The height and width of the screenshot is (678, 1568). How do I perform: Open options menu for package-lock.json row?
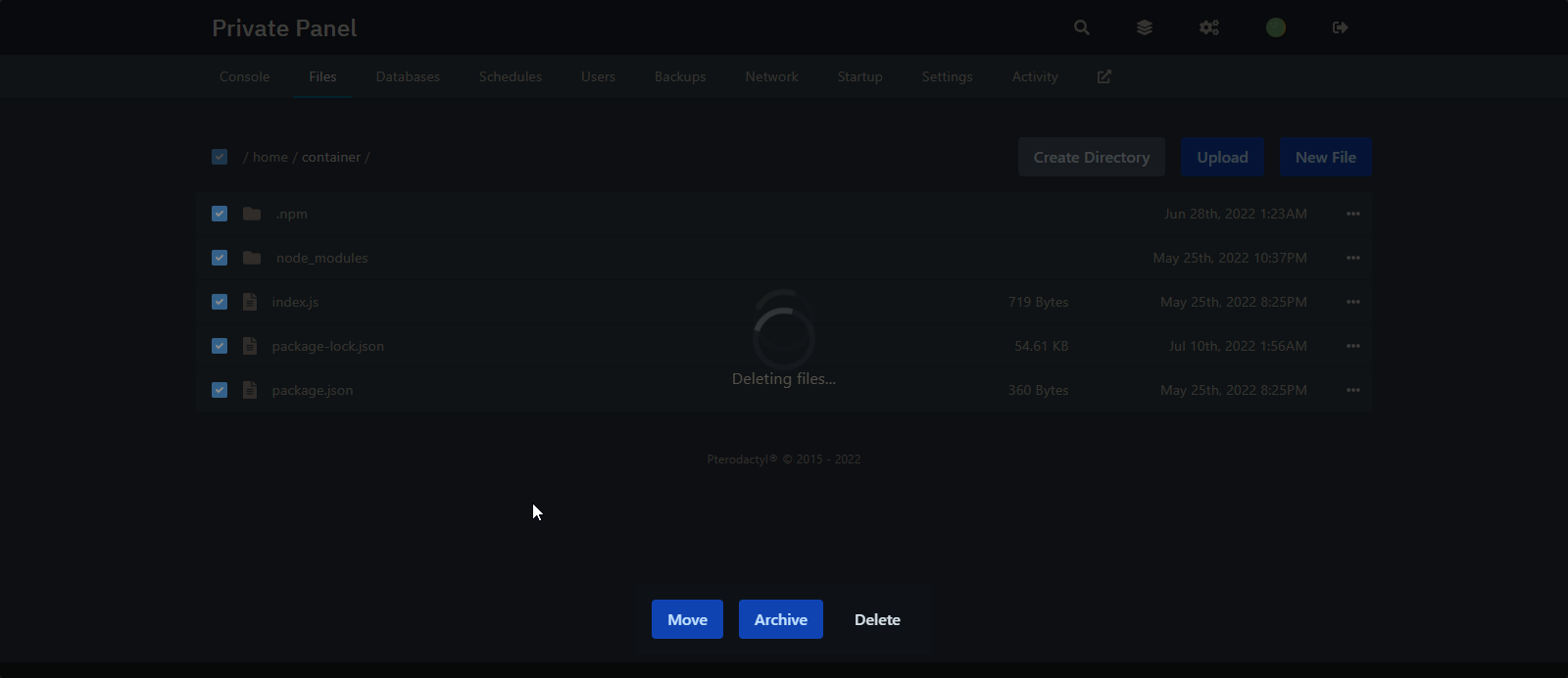coord(1353,346)
